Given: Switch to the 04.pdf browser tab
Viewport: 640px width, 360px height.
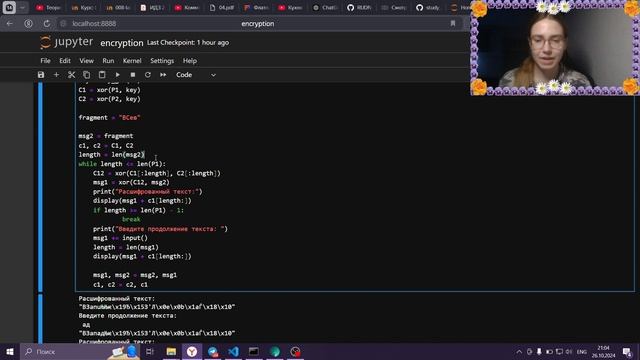Looking at the screenshot, I should [222, 7].
